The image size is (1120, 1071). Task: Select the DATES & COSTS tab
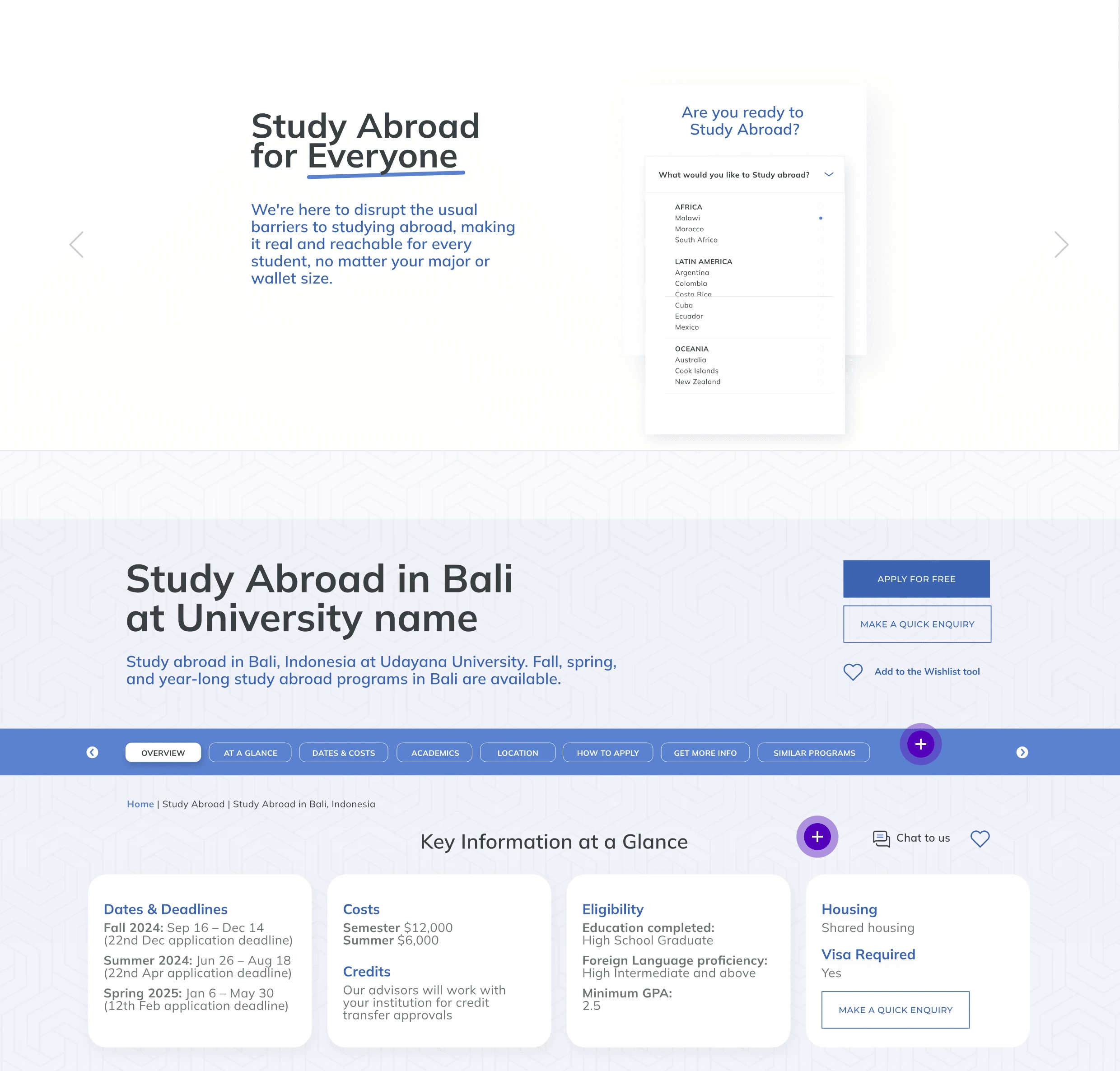click(343, 752)
